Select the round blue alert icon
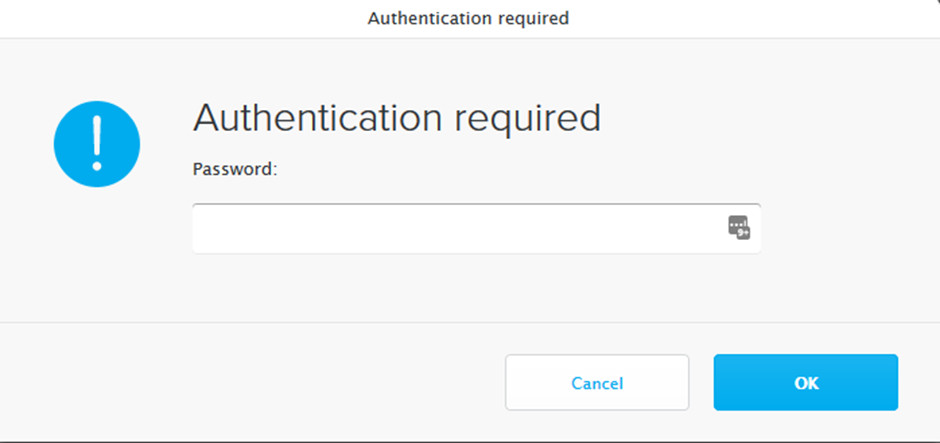This screenshot has height=443, width=940. click(x=97, y=144)
